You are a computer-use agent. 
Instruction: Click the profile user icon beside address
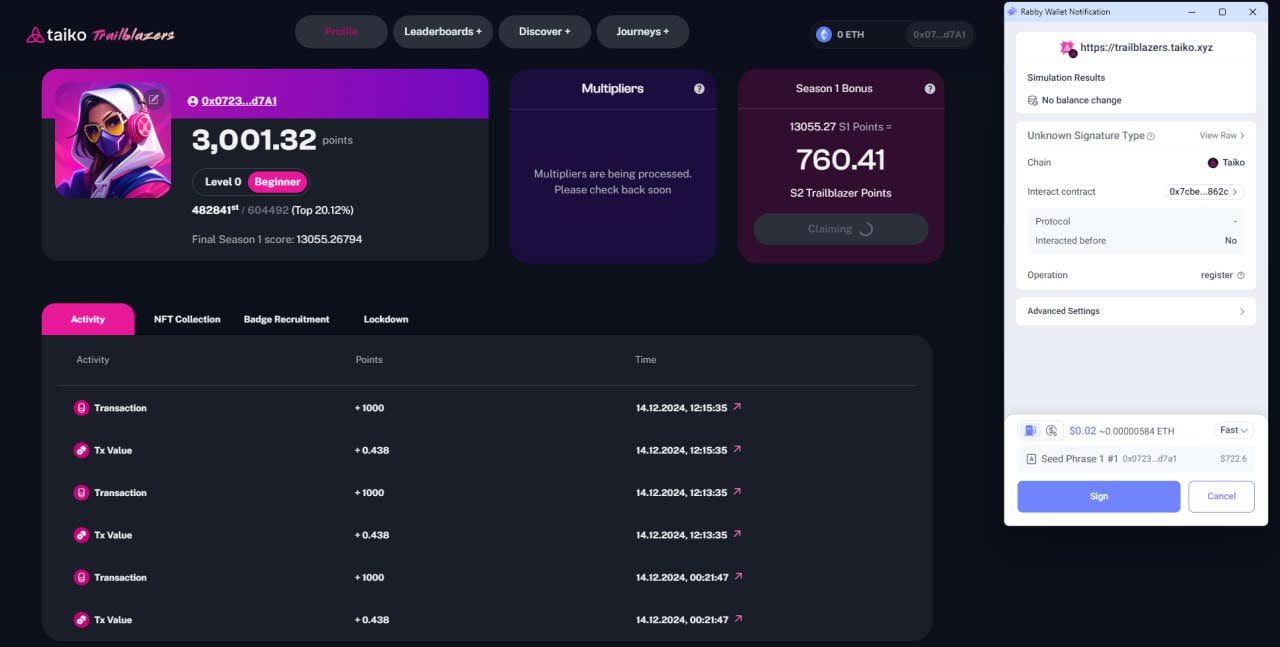click(193, 101)
